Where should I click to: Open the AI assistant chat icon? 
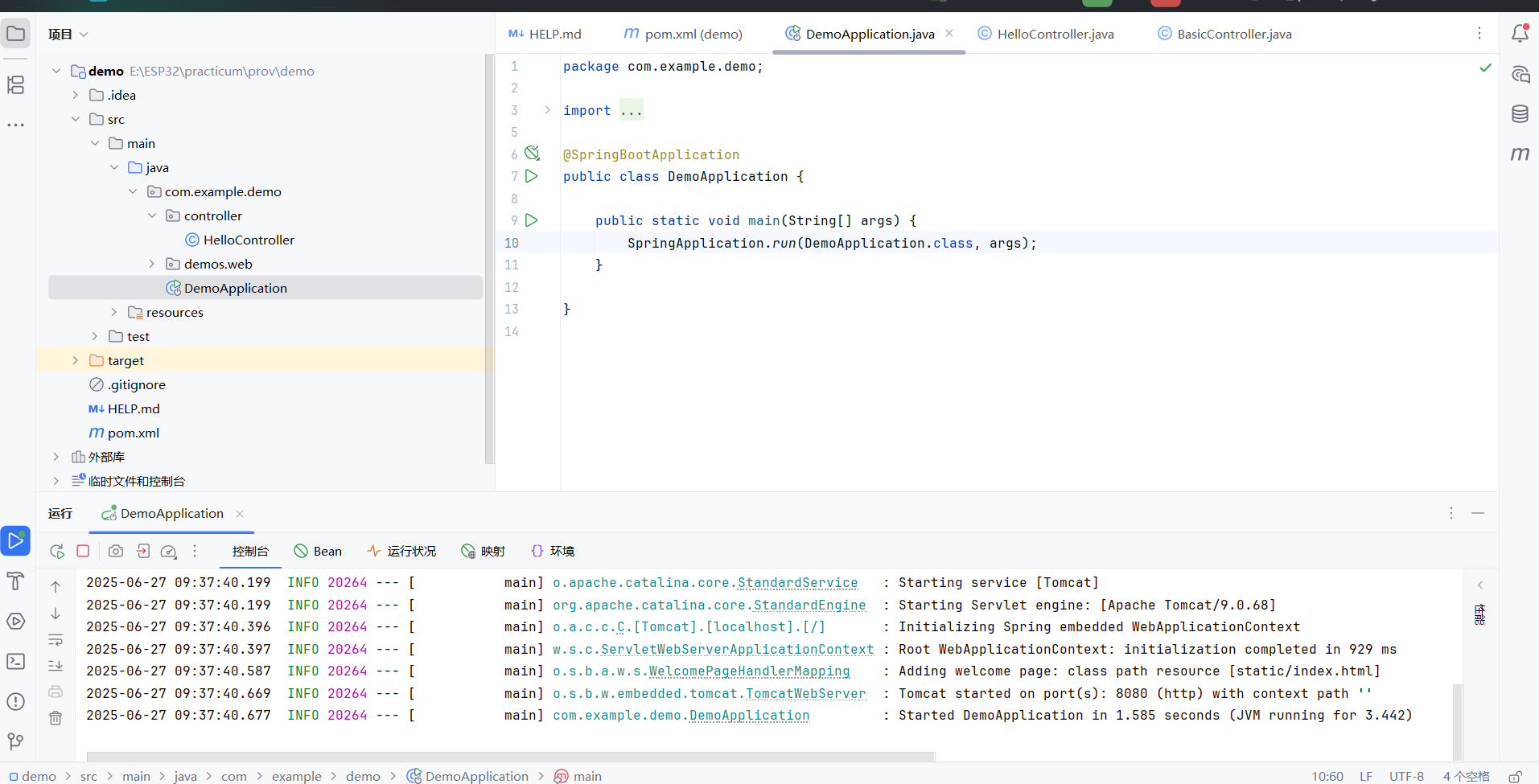click(x=1520, y=75)
